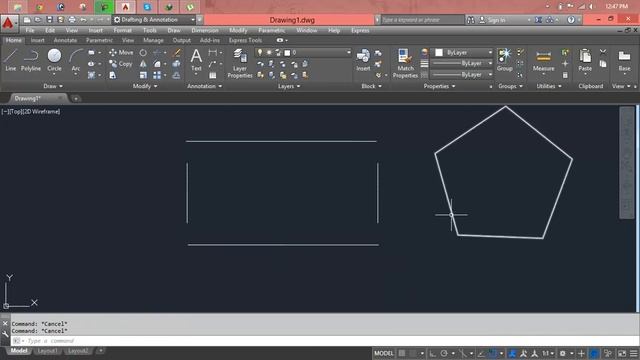The image size is (640, 360).
Task: Click the Help question mark icon
Action: [571, 20]
